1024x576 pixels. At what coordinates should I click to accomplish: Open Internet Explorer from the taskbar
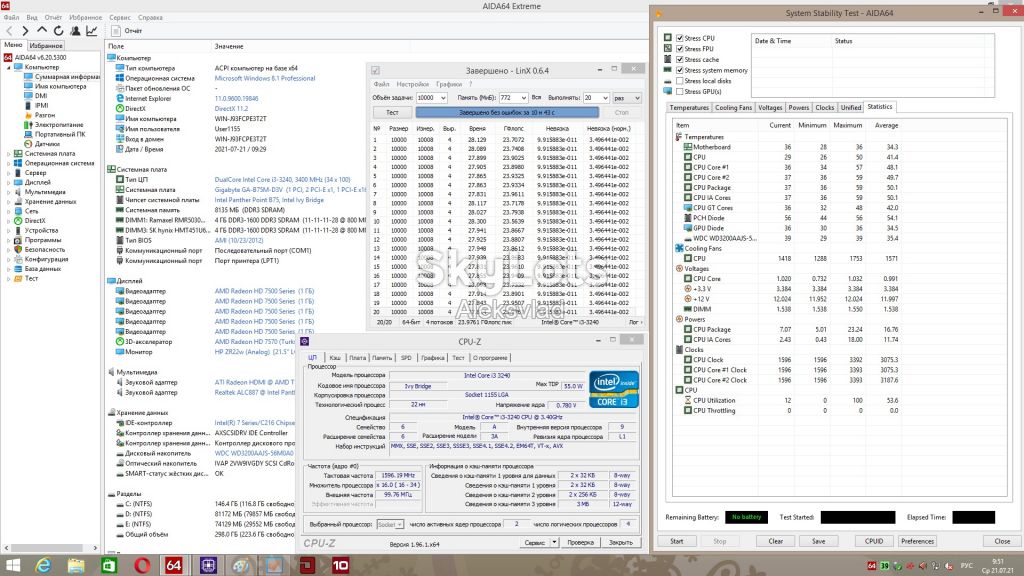(x=43, y=565)
